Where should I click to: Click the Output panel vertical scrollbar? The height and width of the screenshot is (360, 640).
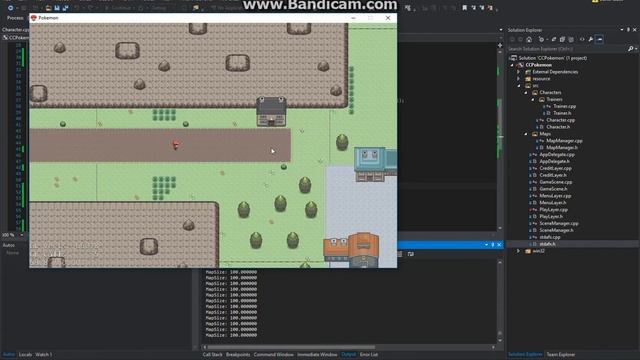click(x=500, y=302)
